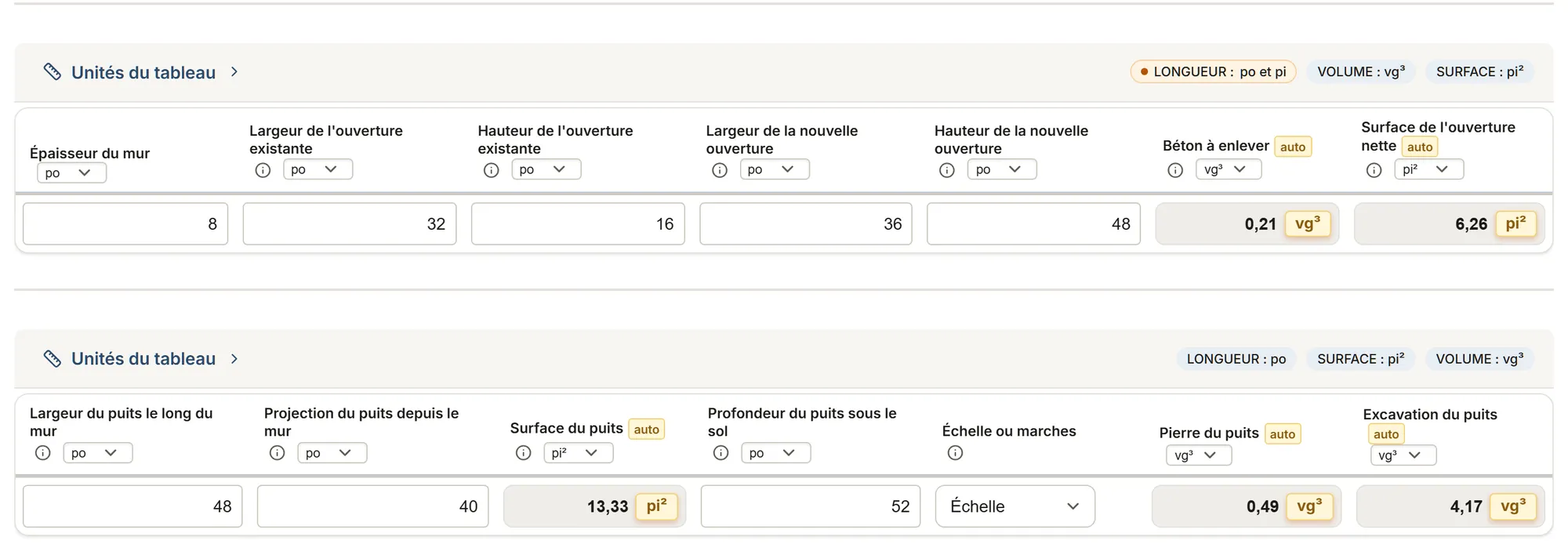Show the info icon for Échelle ou marches

[955, 453]
